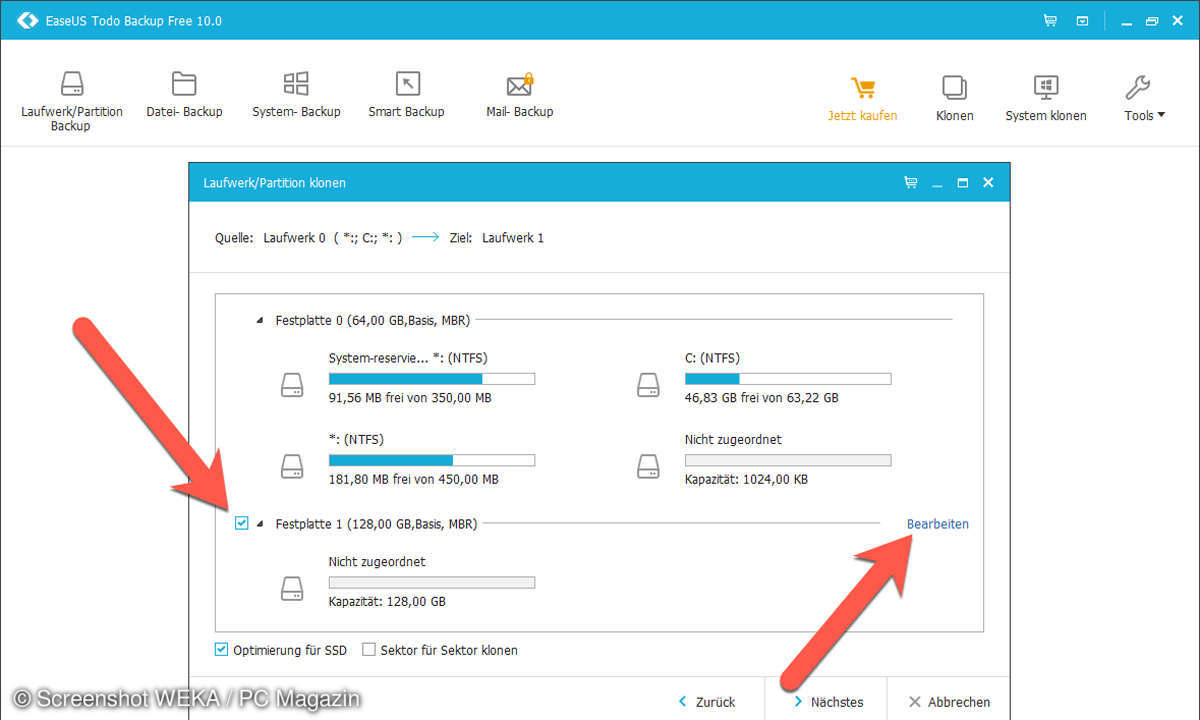Click the EaseUS logo in the title bar
Image resolution: width=1200 pixels, height=720 pixels.
pyautogui.click(x=27, y=20)
